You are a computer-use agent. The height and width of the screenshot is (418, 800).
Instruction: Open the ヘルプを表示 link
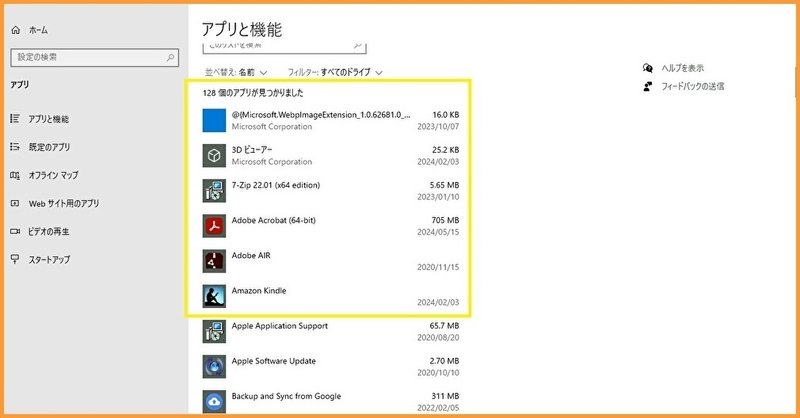[x=683, y=68]
